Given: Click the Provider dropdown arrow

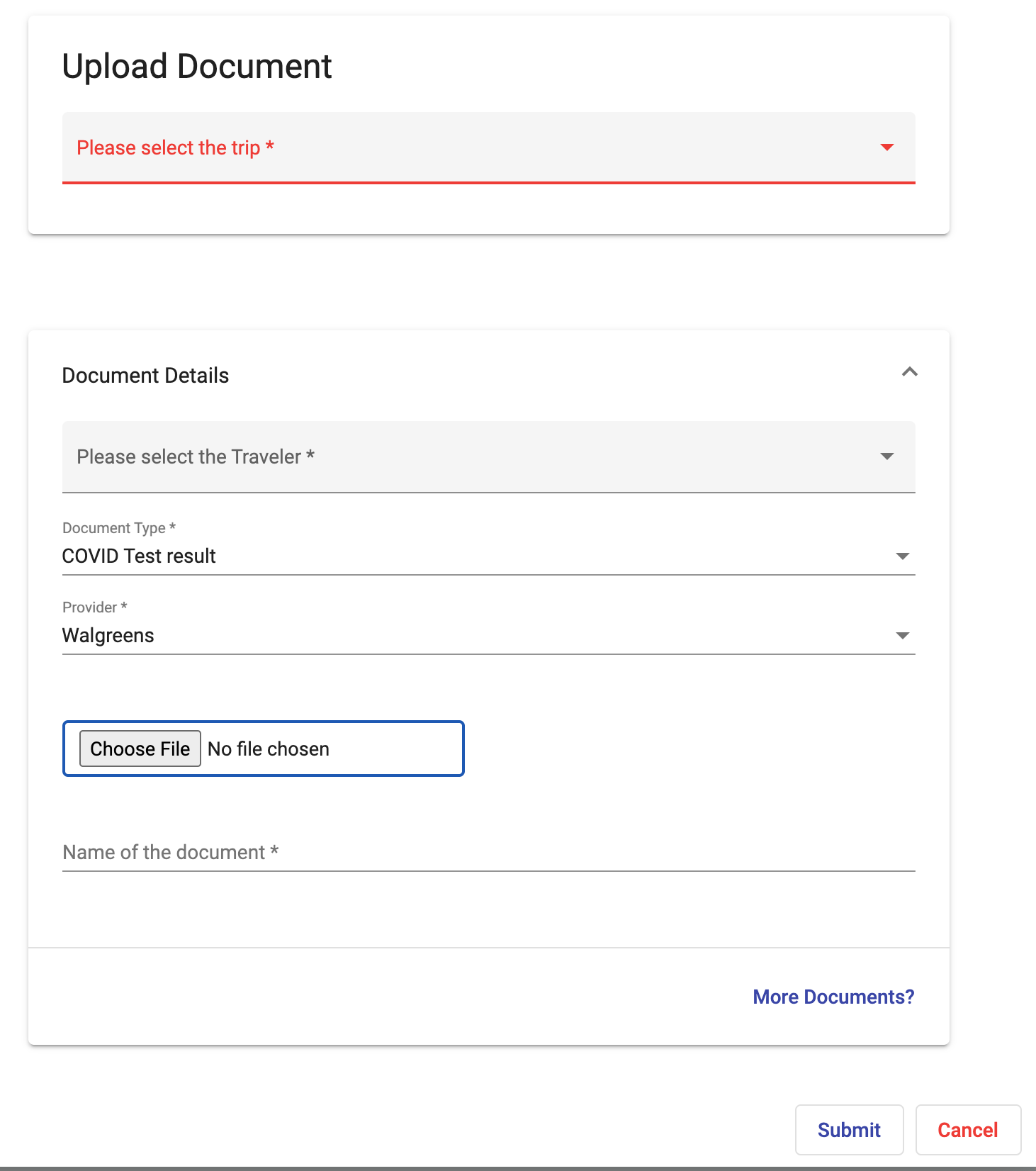Looking at the screenshot, I should point(902,636).
